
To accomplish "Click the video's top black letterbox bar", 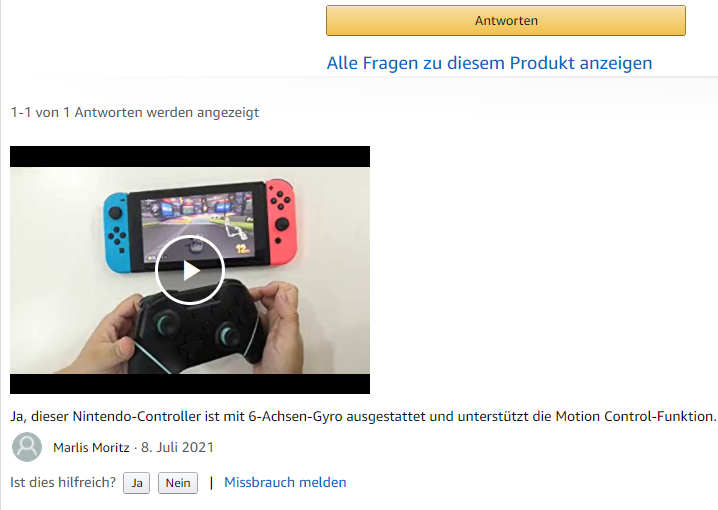I will coord(190,157).
